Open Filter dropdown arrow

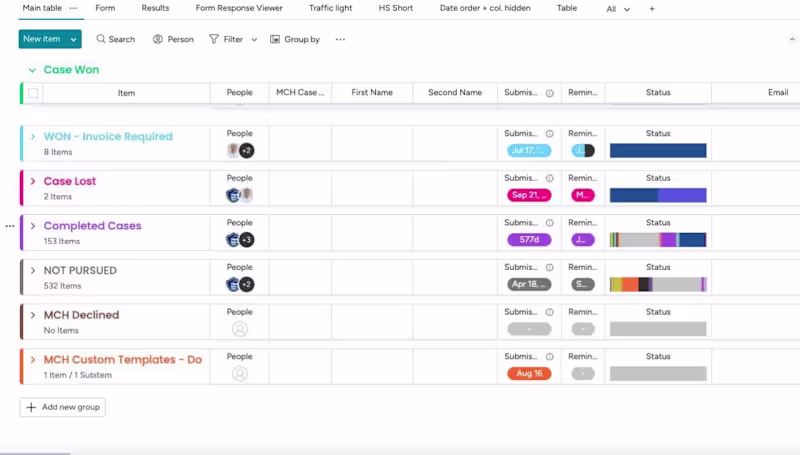[x=254, y=39]
